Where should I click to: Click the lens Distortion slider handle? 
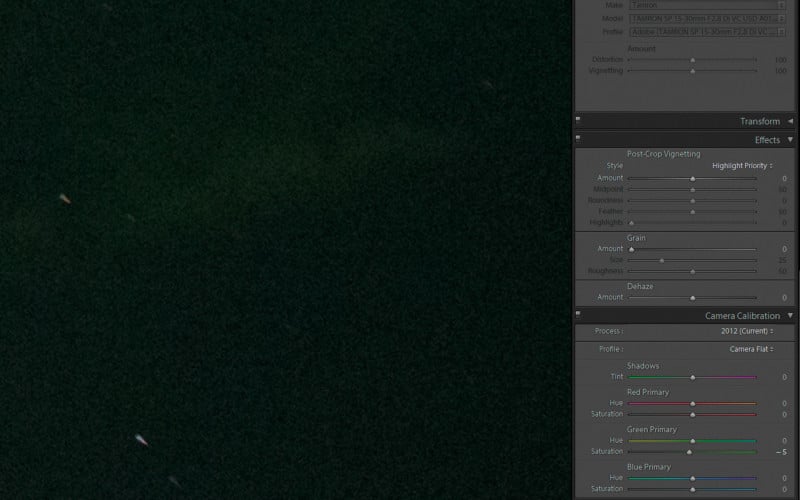pyautogui.click(x=692, y=60)
